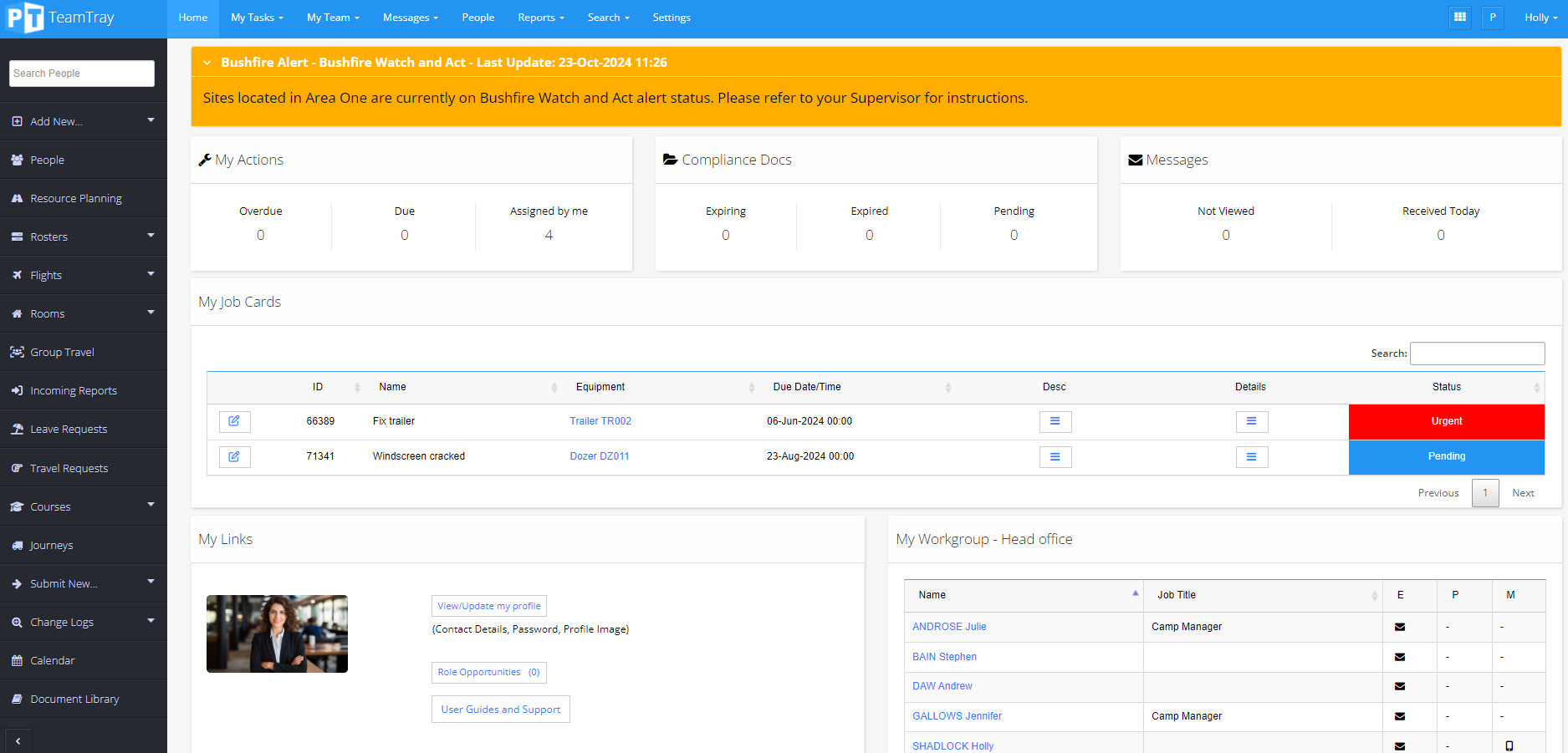
Task: Click the View/Update my profile button
Action: (x=488, y=606)
